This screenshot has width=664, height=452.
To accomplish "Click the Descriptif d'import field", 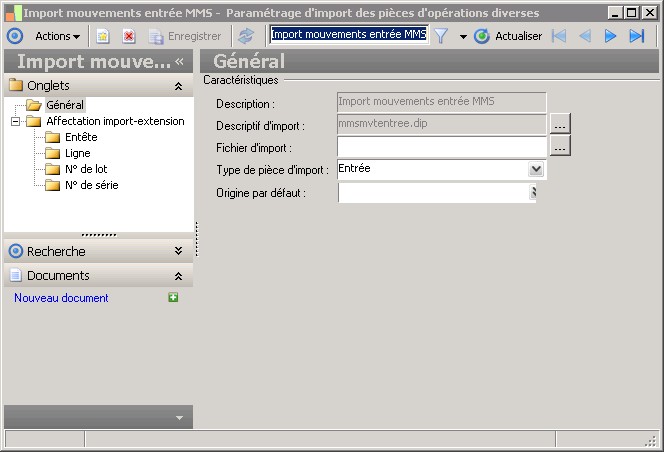I will click(x=442, y=124).
